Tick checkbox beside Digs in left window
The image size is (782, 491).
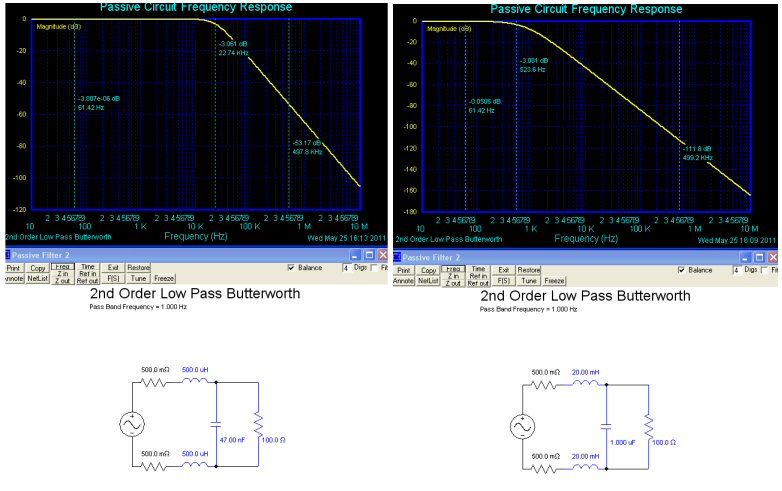[375, 269]
